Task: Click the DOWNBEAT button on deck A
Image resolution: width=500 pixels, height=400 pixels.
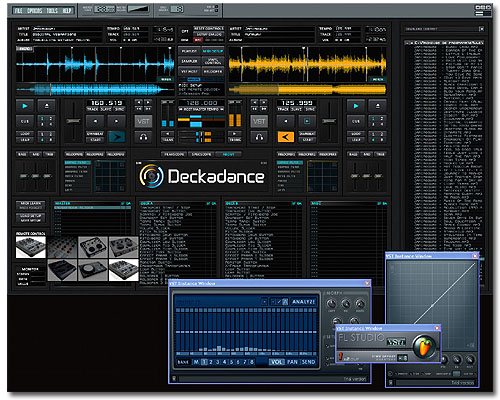Action: [95, 134]
